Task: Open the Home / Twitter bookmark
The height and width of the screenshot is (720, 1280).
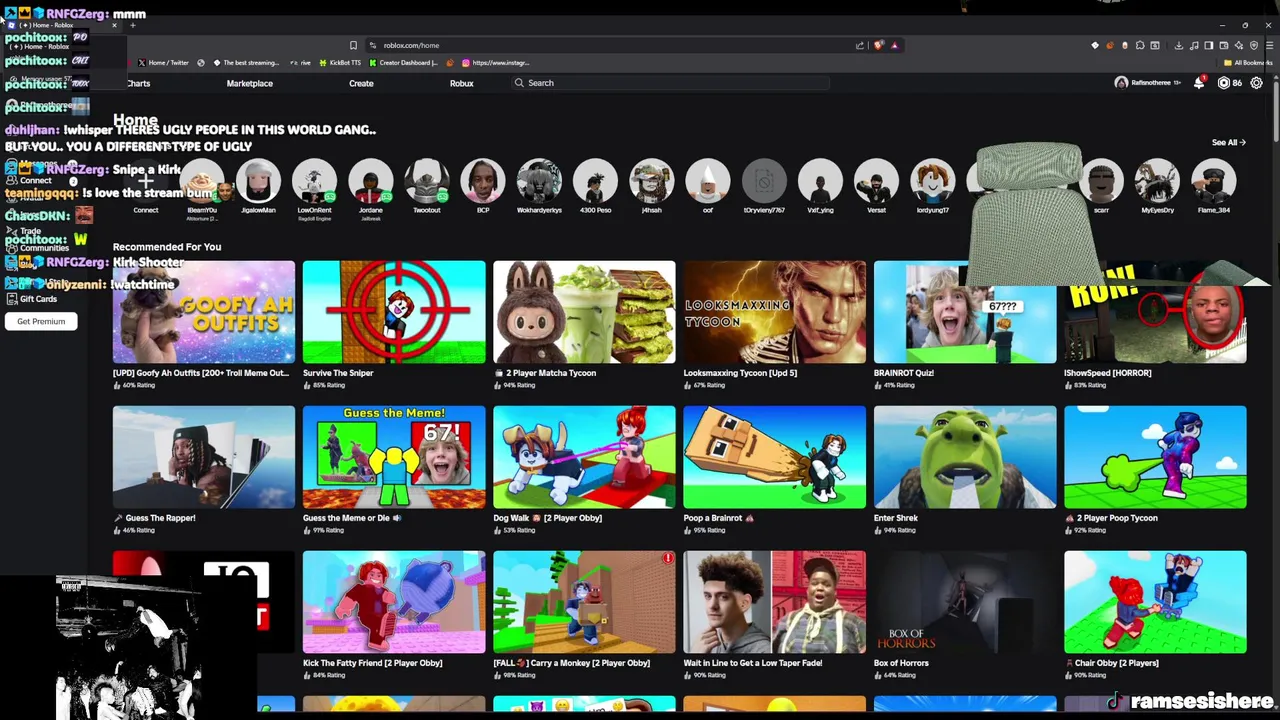Action: click(162, 62)
